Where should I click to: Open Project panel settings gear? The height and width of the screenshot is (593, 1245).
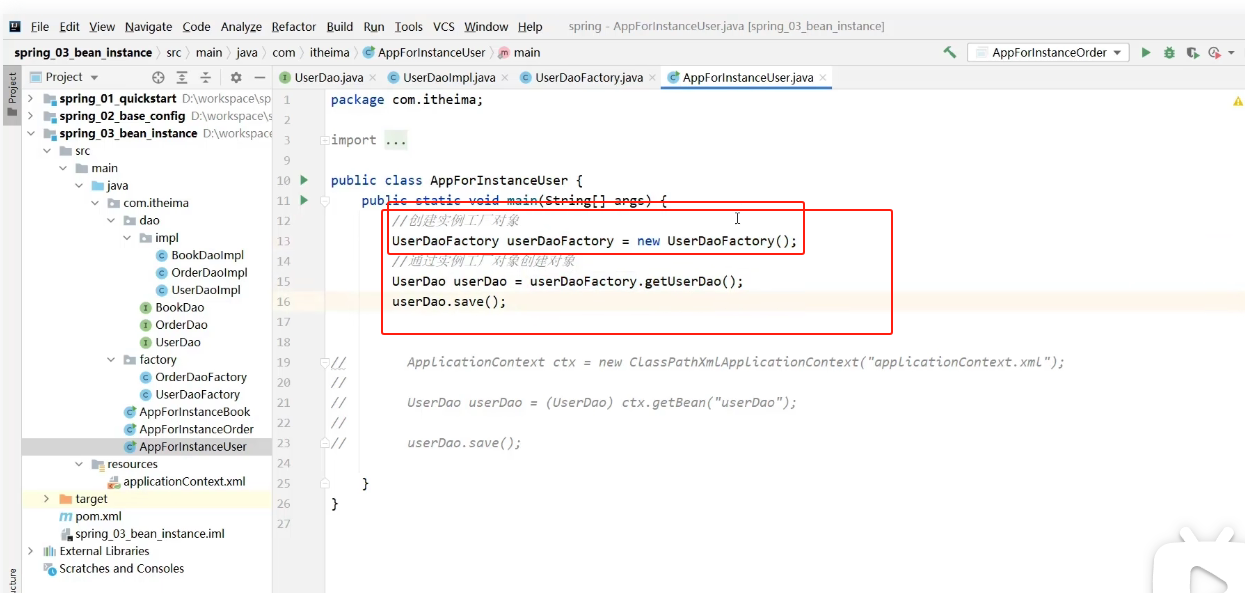236,77
